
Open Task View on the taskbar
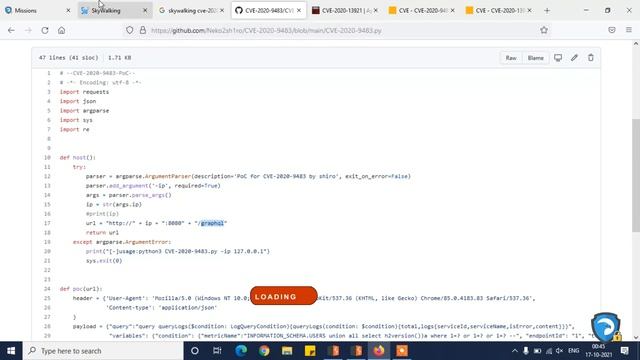(x=217, y=351)
